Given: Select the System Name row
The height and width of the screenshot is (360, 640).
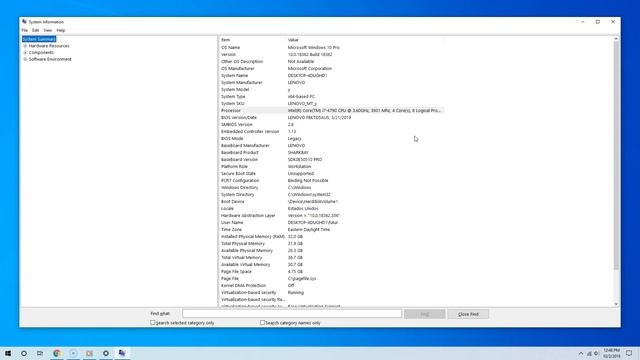Looking at the screenshot, I should click(331, 76).
